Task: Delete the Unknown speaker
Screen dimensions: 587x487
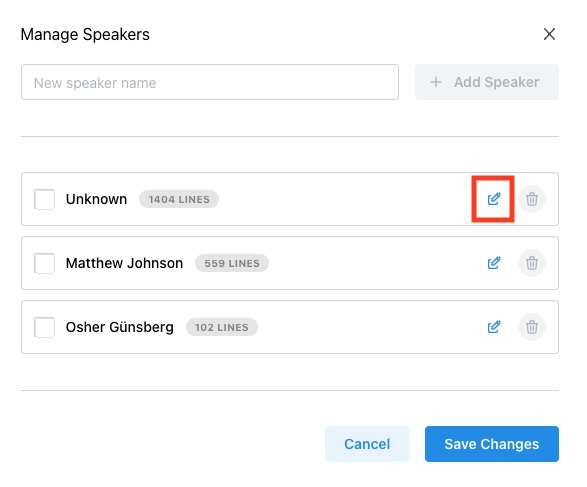Action: 532,199
